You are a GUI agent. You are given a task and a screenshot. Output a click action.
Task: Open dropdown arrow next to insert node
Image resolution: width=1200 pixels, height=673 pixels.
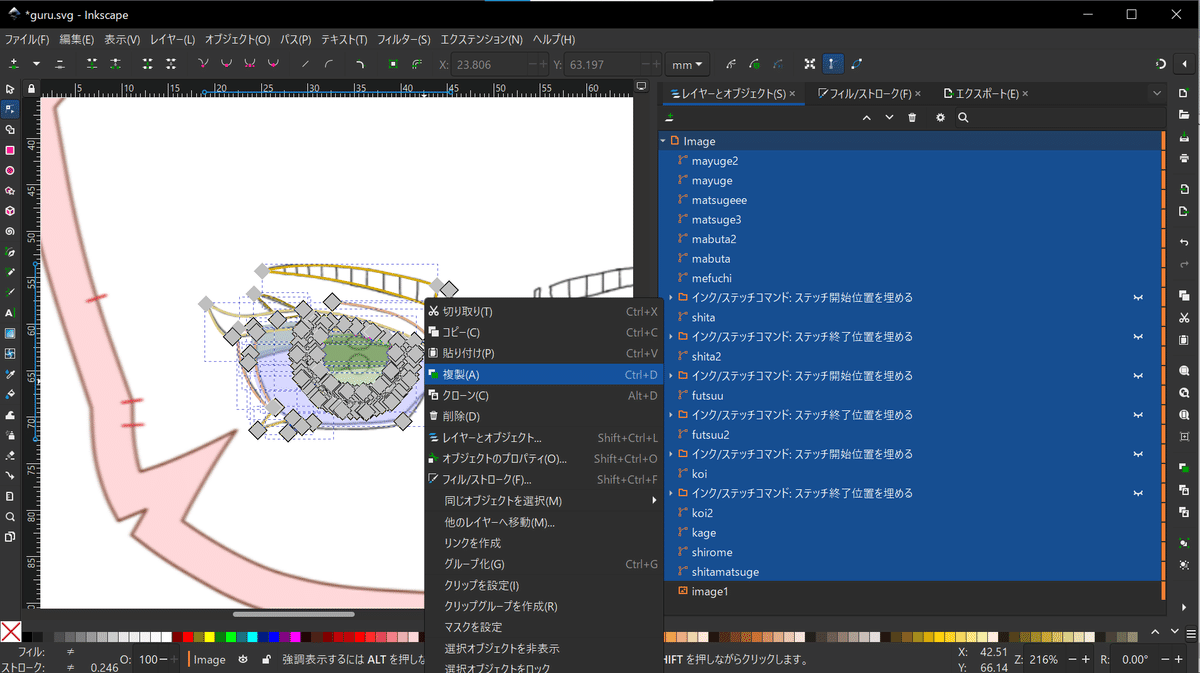click(x=37, y=64)
